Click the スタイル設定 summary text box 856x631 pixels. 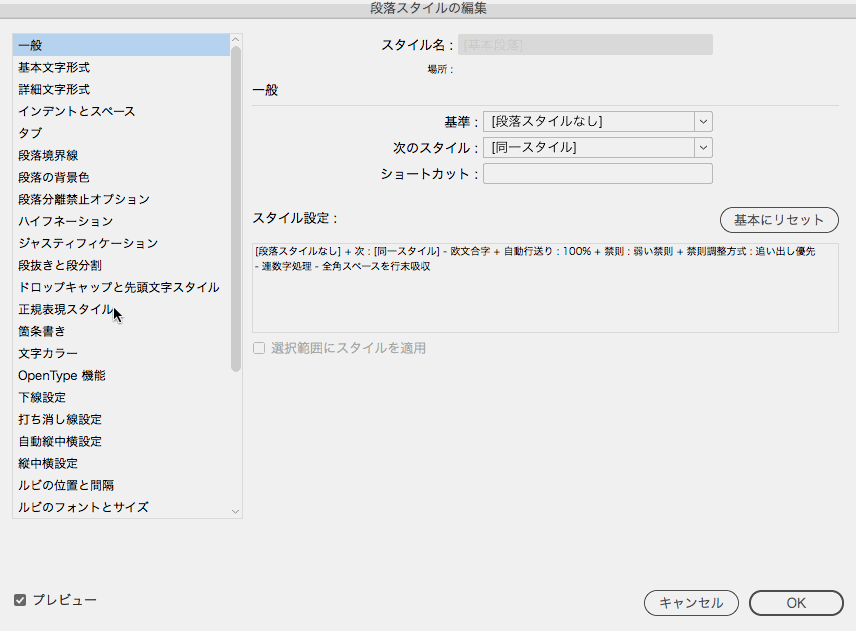(x=545, y=288)
